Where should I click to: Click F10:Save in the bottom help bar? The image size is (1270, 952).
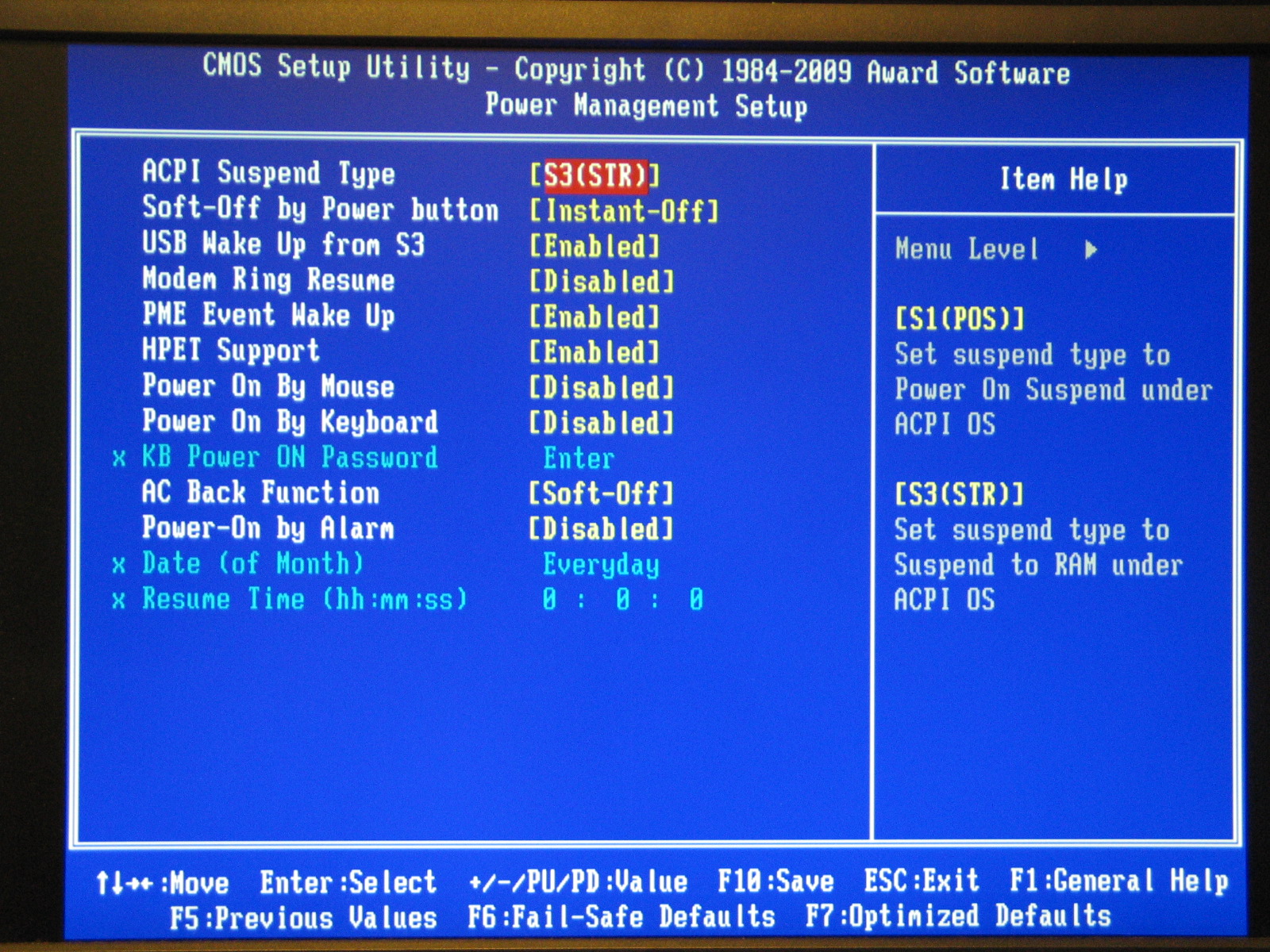coord(775,881)
